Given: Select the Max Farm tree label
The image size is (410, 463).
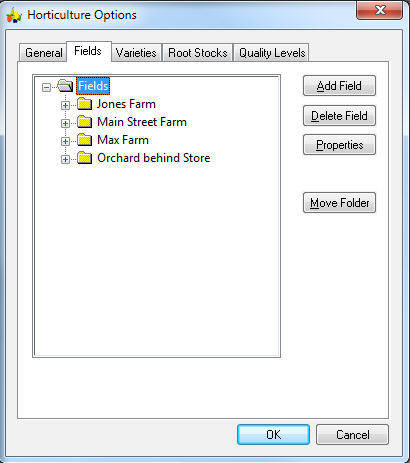Looking at the screenshot, I should pos(123,140).
